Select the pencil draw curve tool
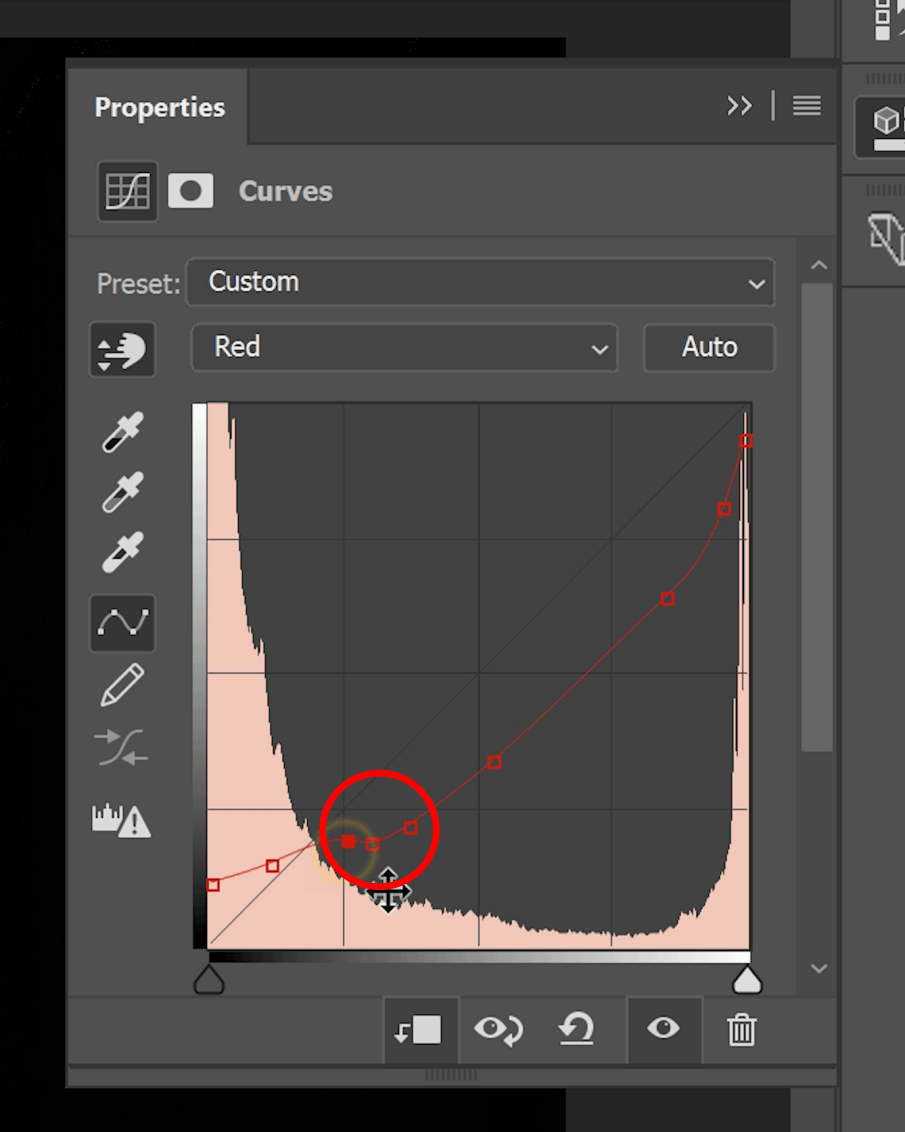This screenshot has width=905, height=1132. click(x=122, y=685)
